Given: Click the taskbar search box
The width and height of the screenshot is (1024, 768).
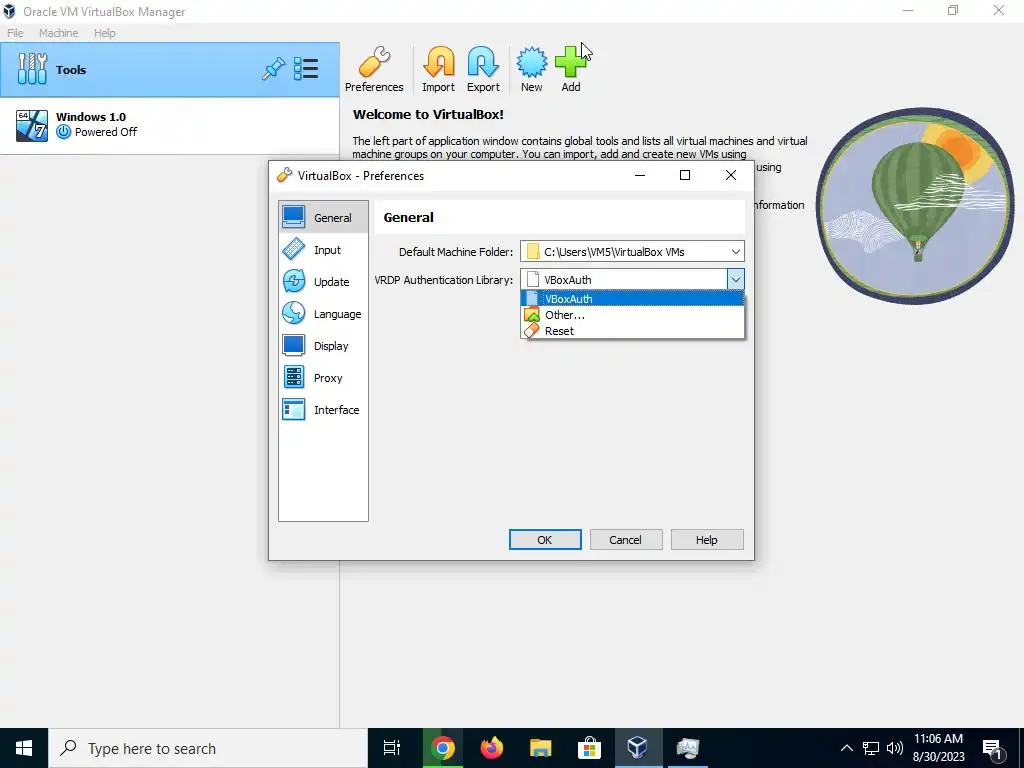Looking at the screenshot, I should 208,748.
